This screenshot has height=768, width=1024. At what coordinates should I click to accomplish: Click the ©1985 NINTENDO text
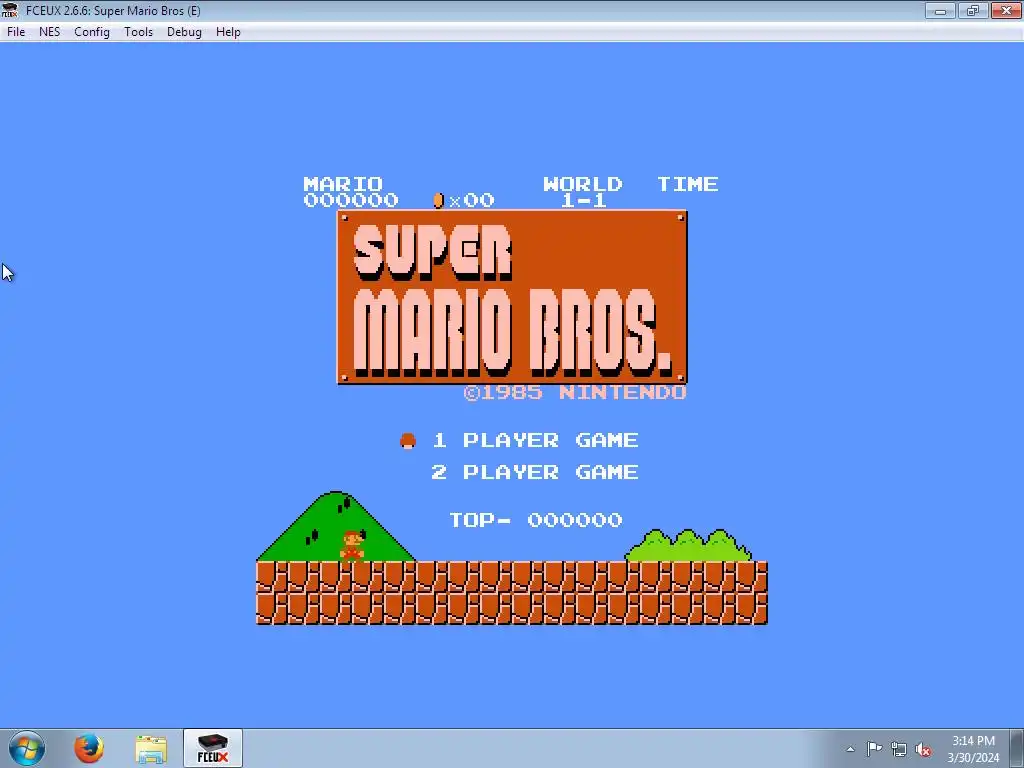coord(575,392)
